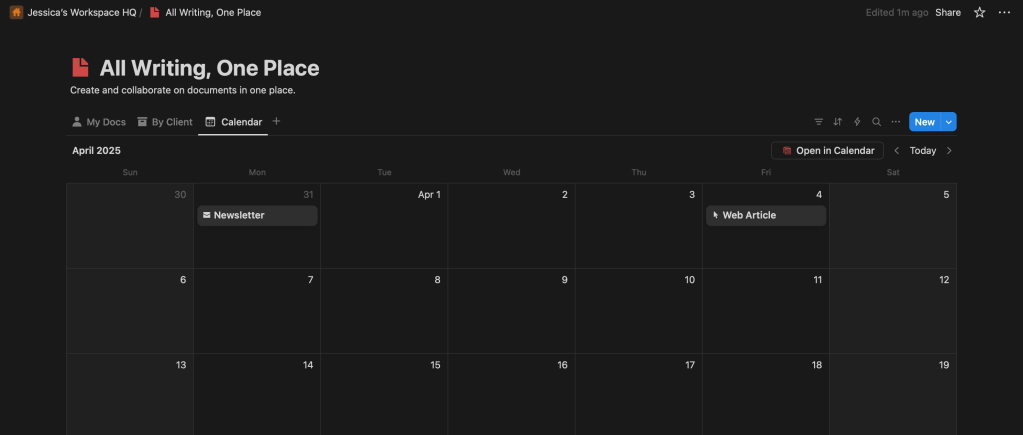Image resolution: width=1023 pixels, height=435 pixels.
Task: Expand the New button dropdown arrow
Action: (949, 122)
